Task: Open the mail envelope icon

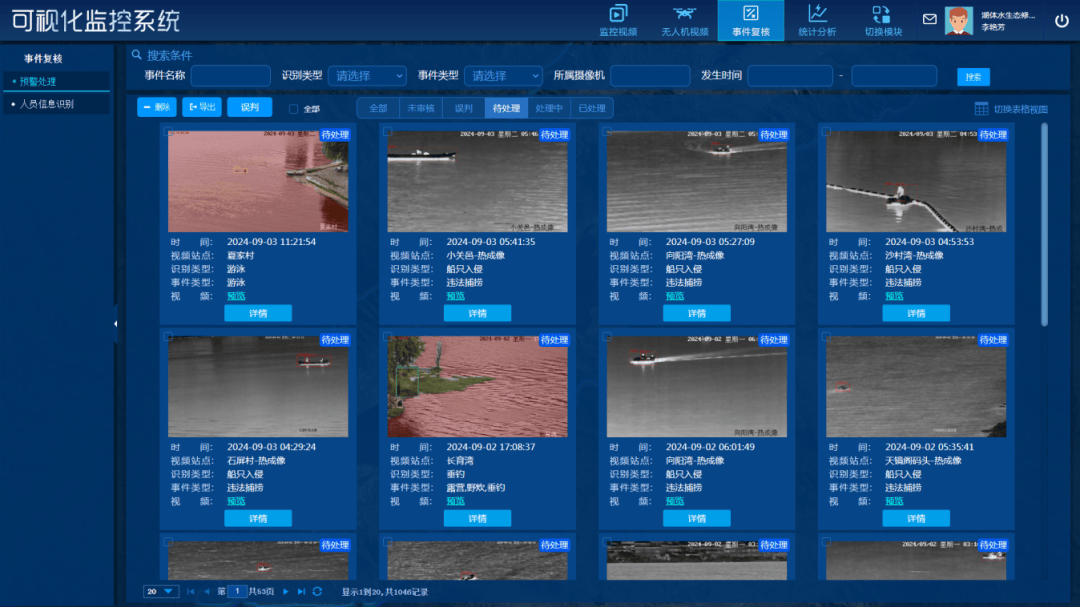Action: (930, 19)
